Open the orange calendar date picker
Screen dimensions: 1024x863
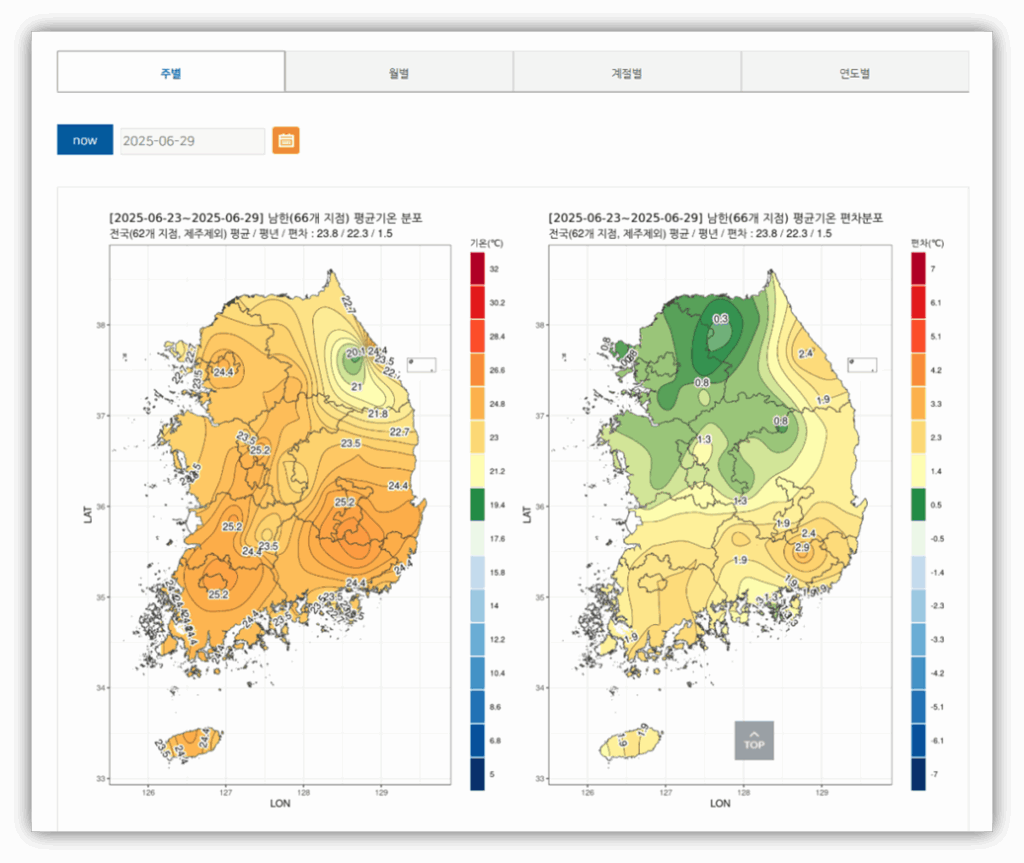click(286, 140)
